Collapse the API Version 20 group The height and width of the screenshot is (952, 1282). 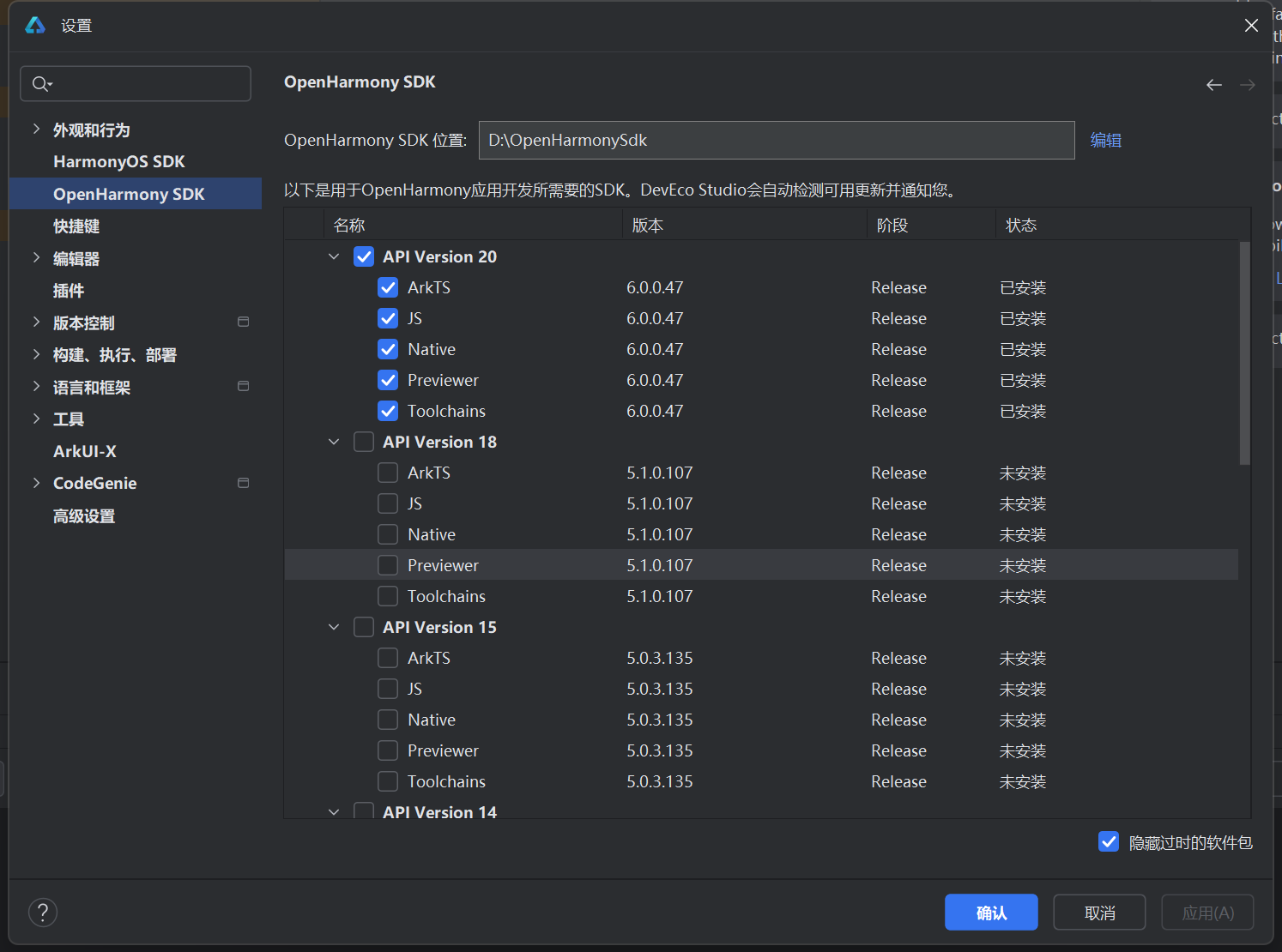pos(334,256)
